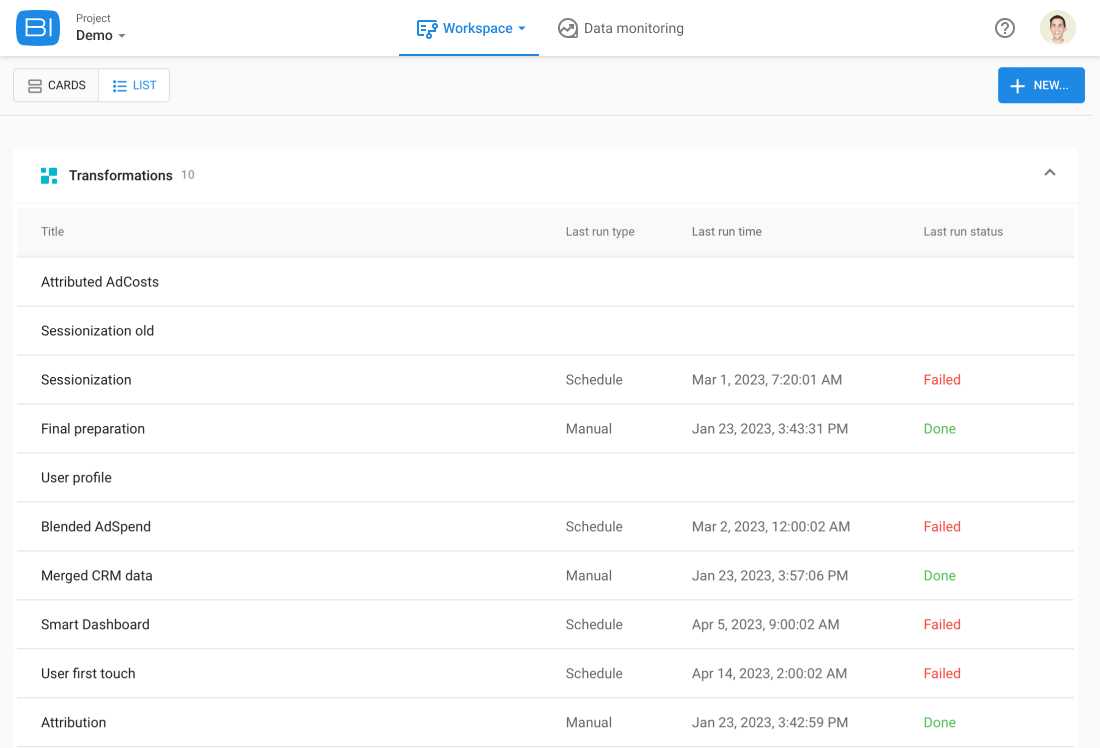This screenshot has width=1100, height=748.
Task: Open the Attribution transformation
Action: coord(74,723)
